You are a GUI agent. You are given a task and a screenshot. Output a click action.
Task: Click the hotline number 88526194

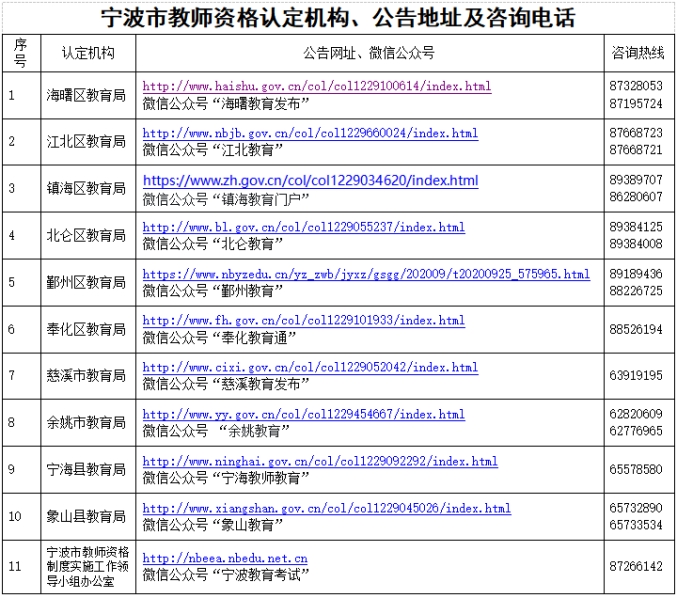[x=636, y=330]
